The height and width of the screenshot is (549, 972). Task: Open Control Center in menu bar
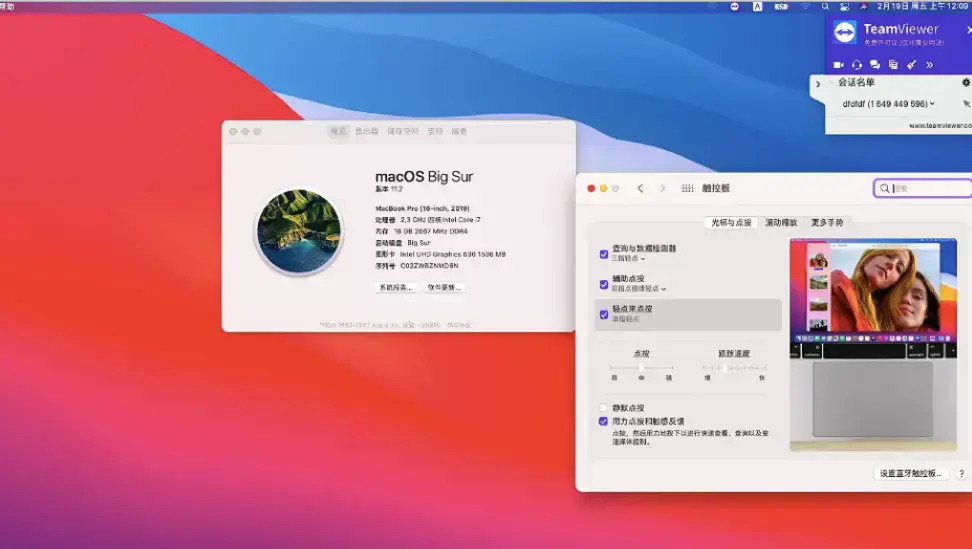coord(844,6)
